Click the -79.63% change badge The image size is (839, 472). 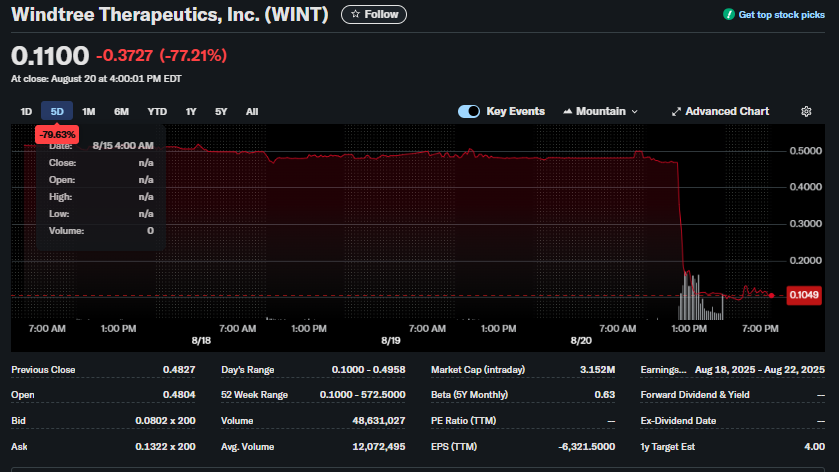57,134
